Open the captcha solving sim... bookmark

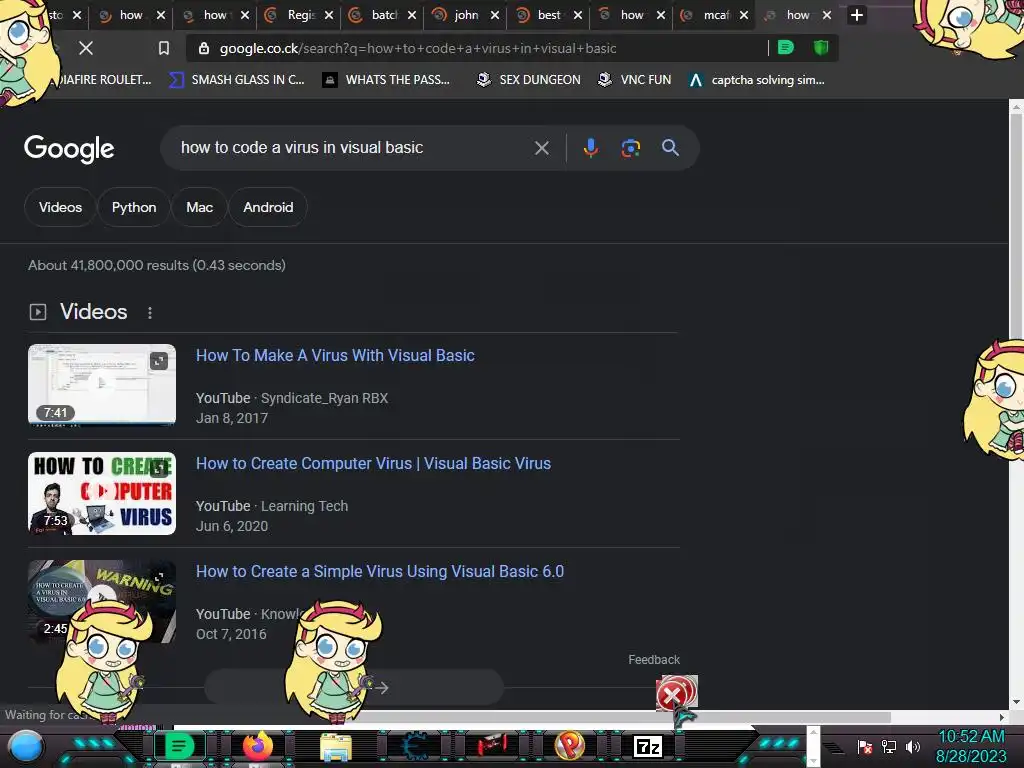click(x=757, y=80)
